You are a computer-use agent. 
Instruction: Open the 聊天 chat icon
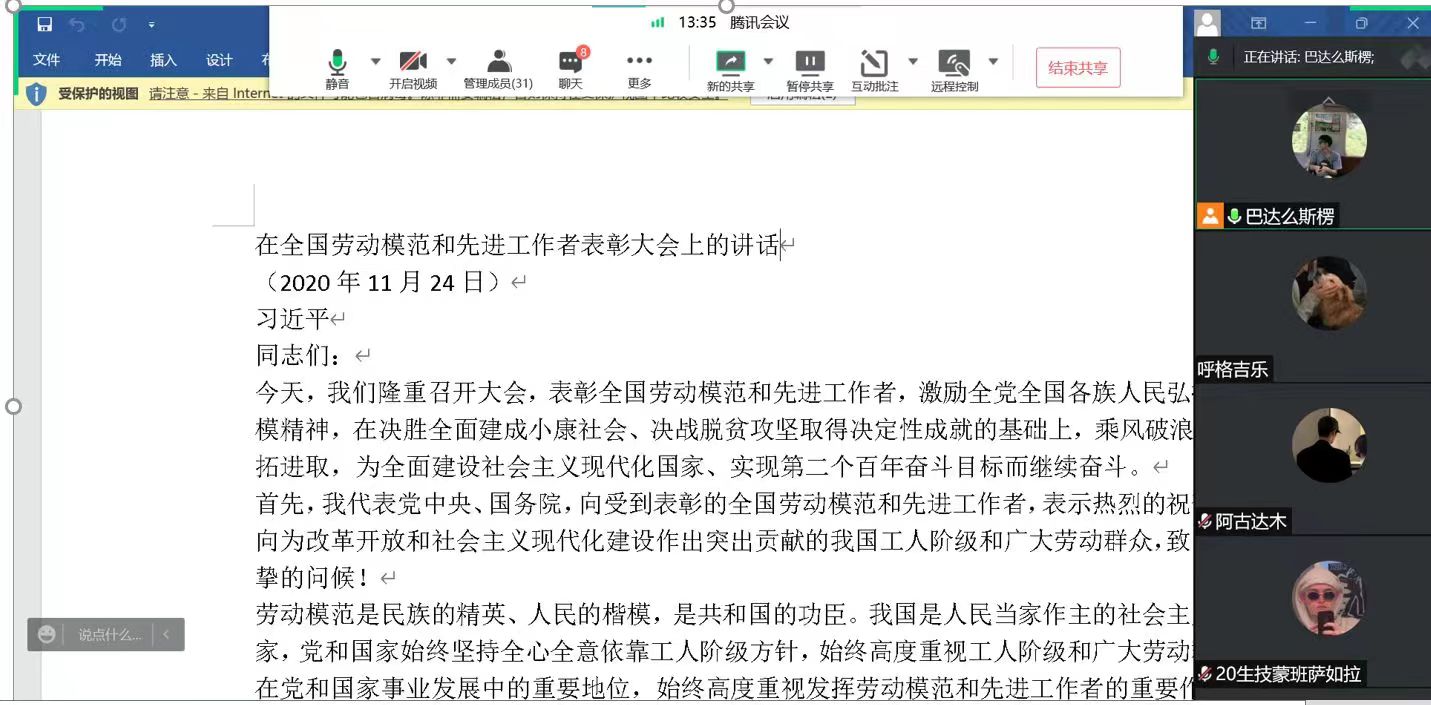(x=570, y=63)
